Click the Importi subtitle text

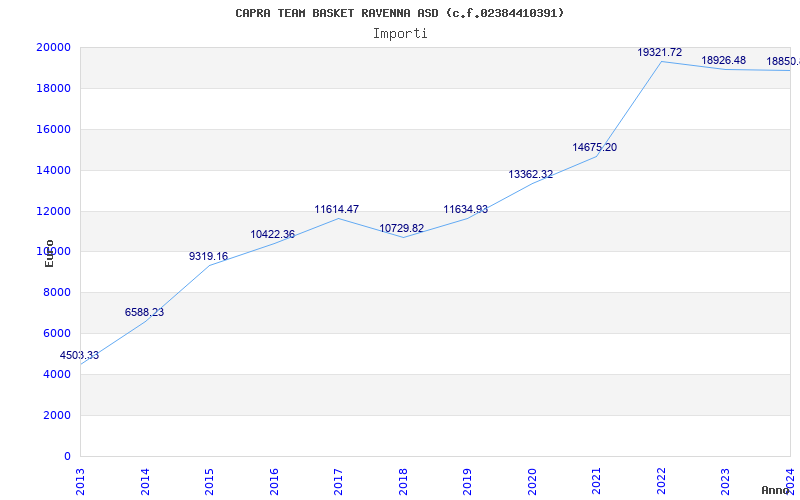coord(400,34)
